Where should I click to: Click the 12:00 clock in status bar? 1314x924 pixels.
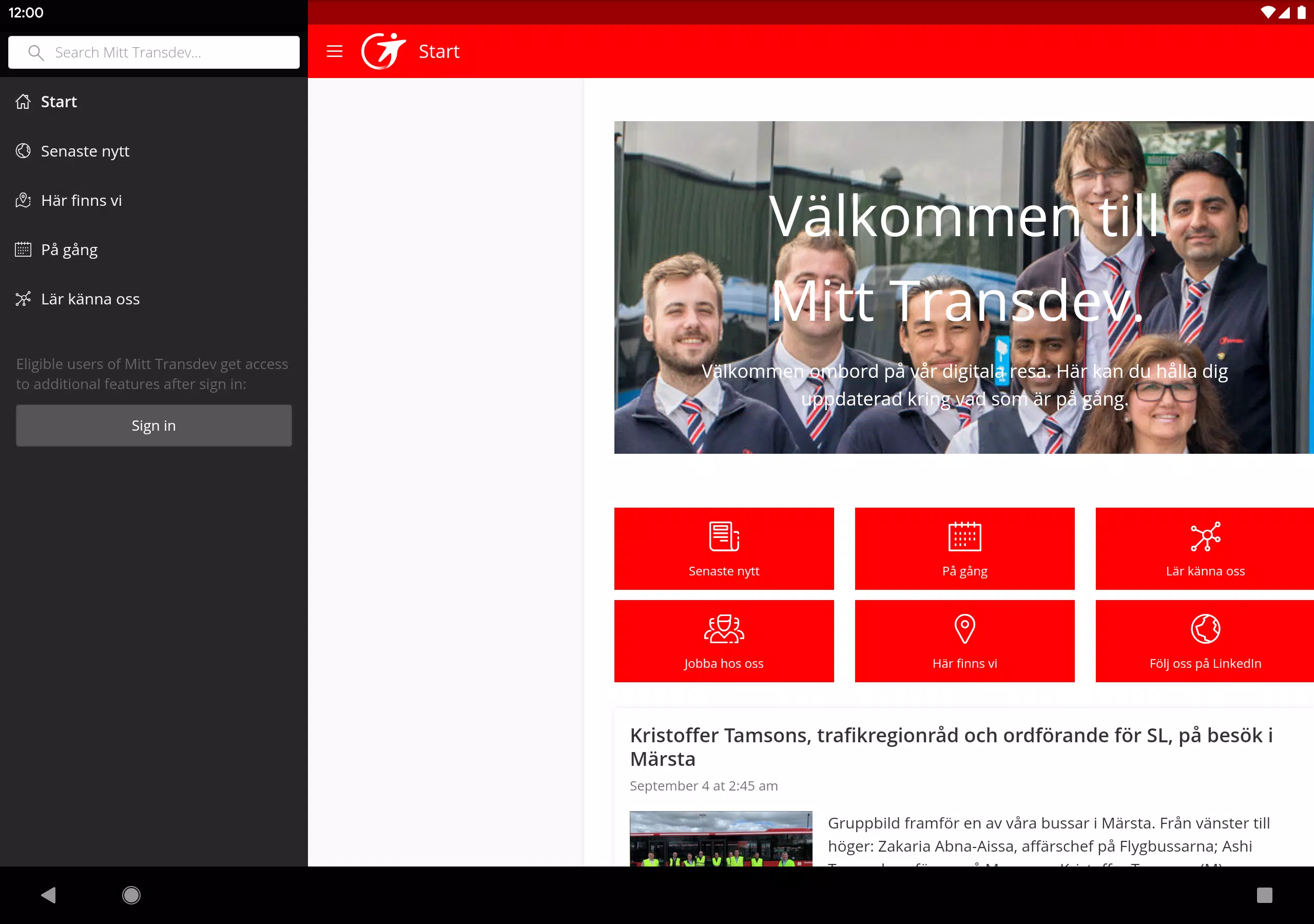26,13
